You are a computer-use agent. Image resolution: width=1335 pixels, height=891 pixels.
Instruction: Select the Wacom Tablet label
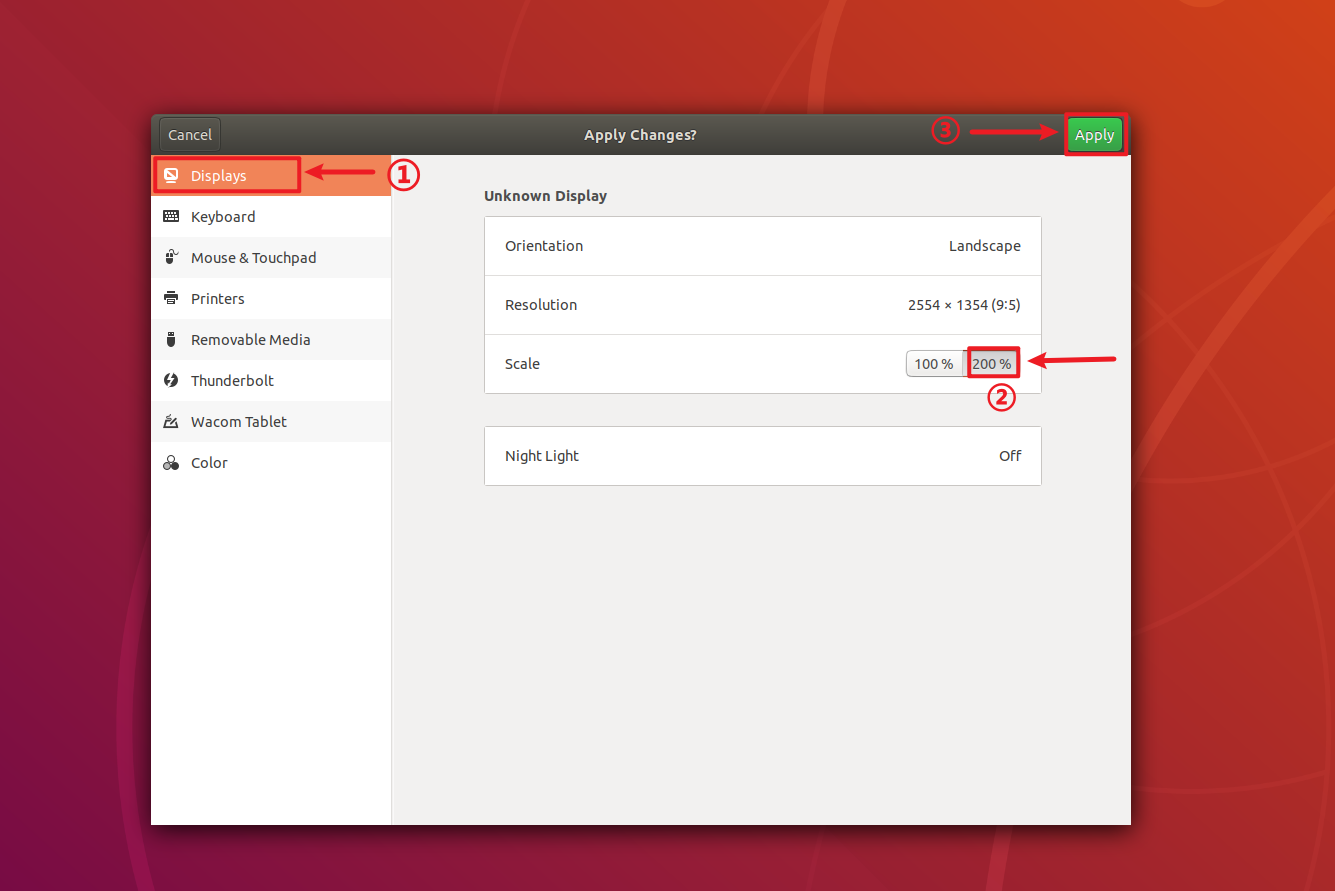click(x=239, y=422)
